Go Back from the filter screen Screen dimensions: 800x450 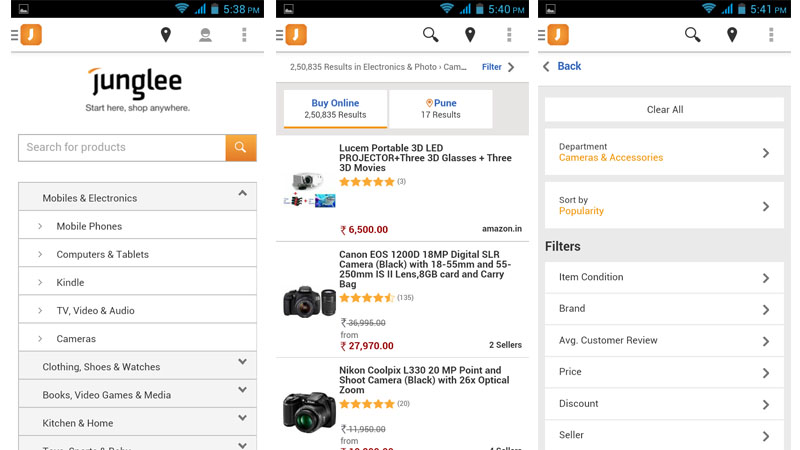click(562, 66)
